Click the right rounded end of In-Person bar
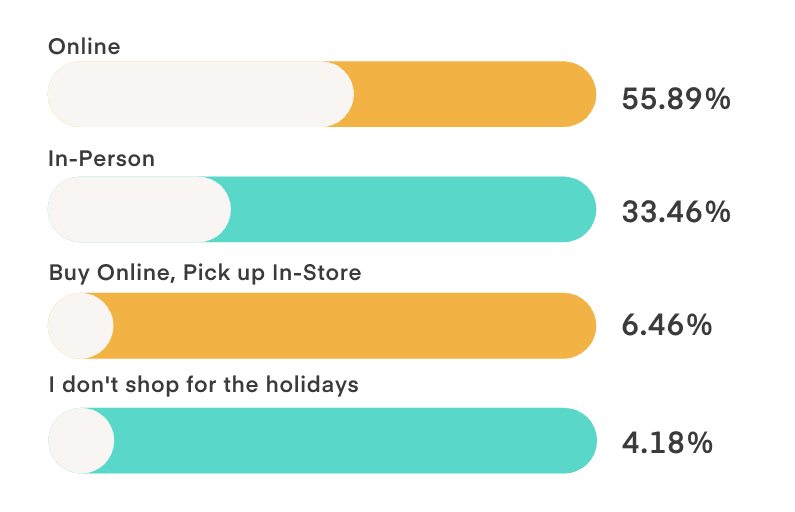Image resolution: width=795 pixels, height=512 pixels. [x=580, y=209]
